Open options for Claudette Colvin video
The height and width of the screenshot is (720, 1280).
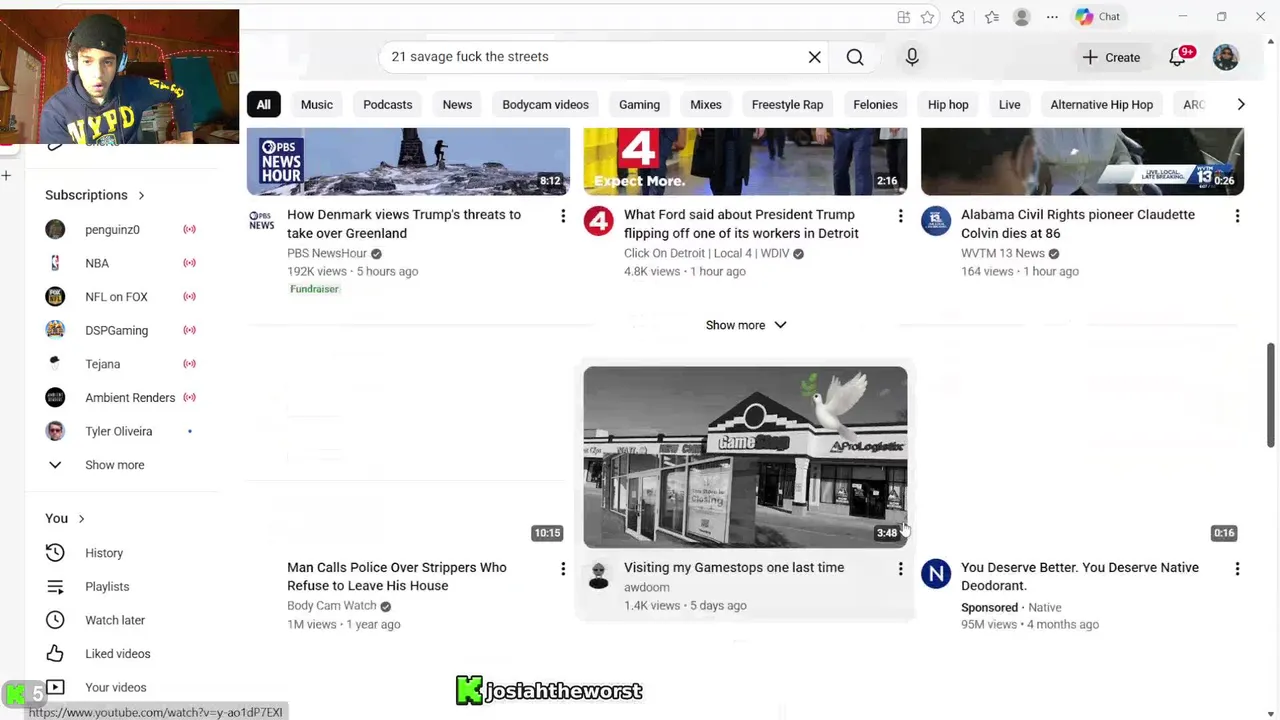(1237, 216)
